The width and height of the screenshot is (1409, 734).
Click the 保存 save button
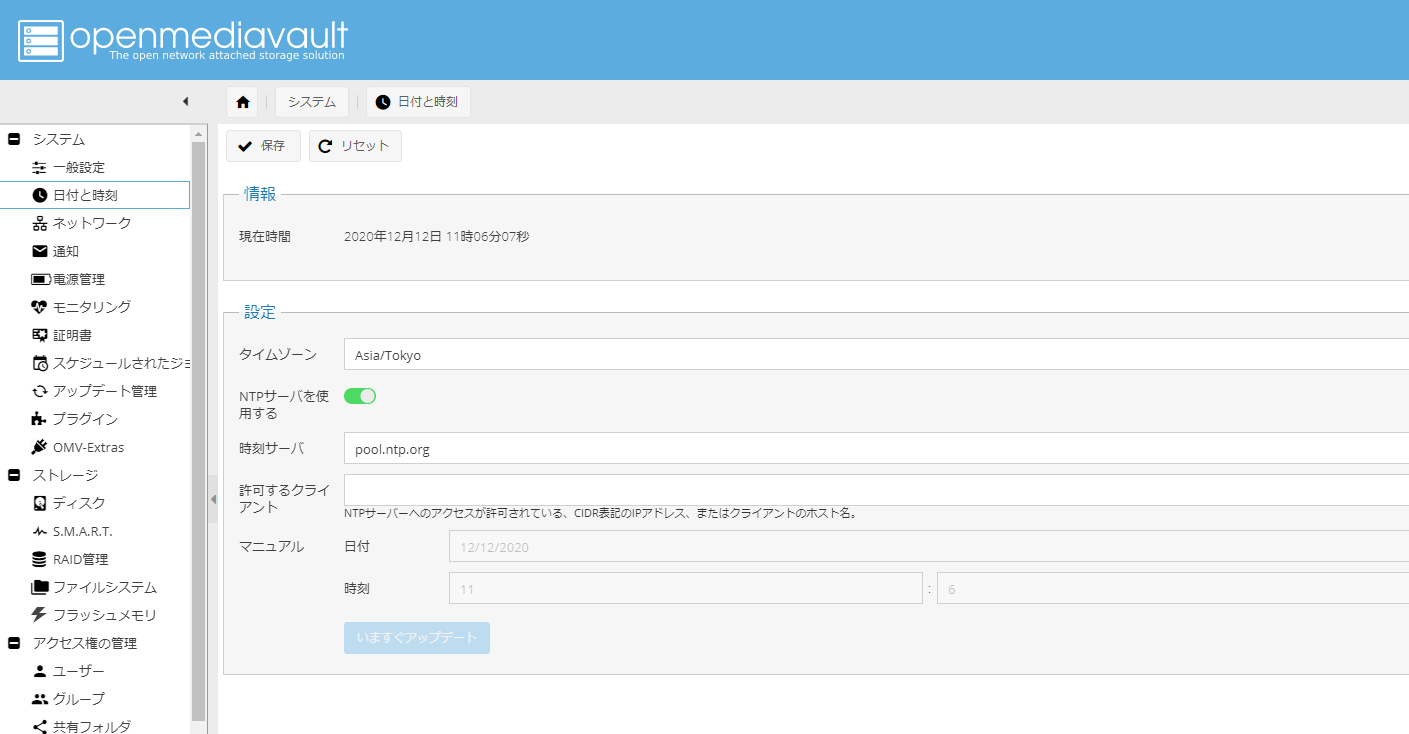pos(263,146)
